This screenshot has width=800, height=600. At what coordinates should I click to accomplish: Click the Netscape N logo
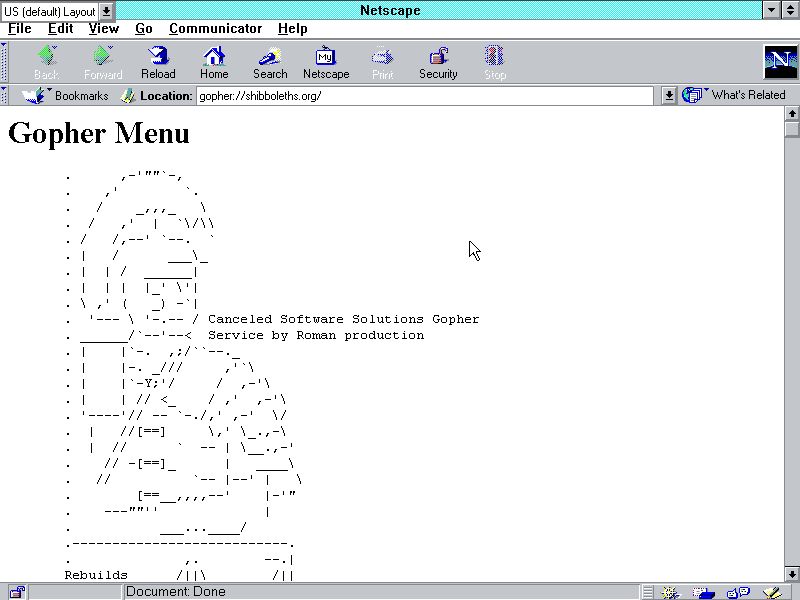(780, 62)
